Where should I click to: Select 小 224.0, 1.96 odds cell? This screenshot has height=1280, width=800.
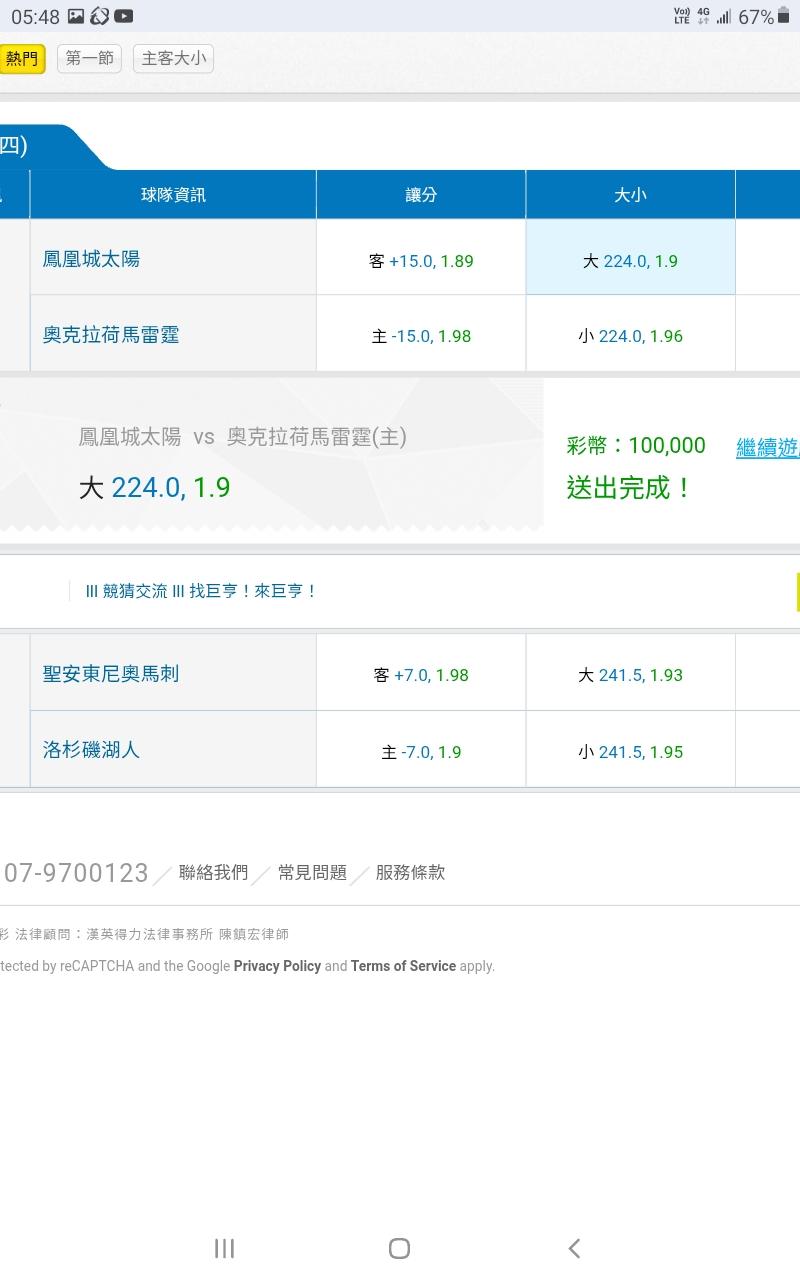pyautogui.click(x=630, y=336)
